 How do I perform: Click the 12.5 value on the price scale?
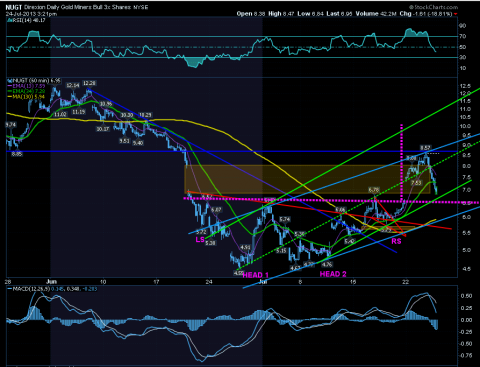465,86
